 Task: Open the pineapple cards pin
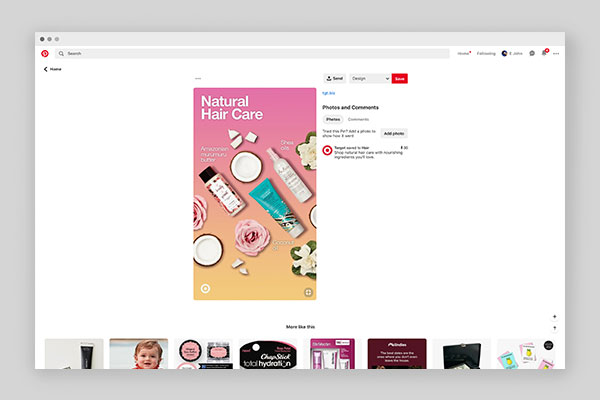click(526, 354)
